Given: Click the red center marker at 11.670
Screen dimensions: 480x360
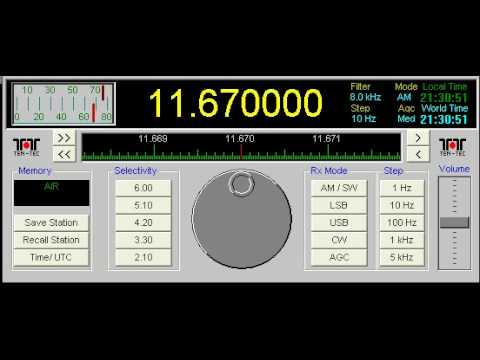Looking at the screenshot, I should [241, 152].
